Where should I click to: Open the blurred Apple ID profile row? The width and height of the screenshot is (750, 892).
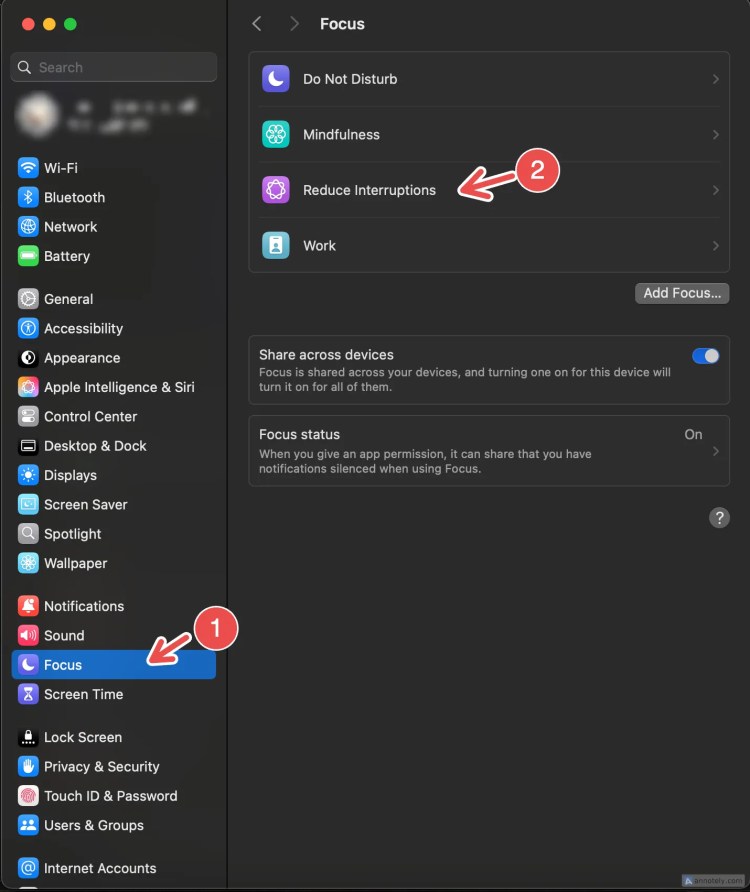coord(114,115)
